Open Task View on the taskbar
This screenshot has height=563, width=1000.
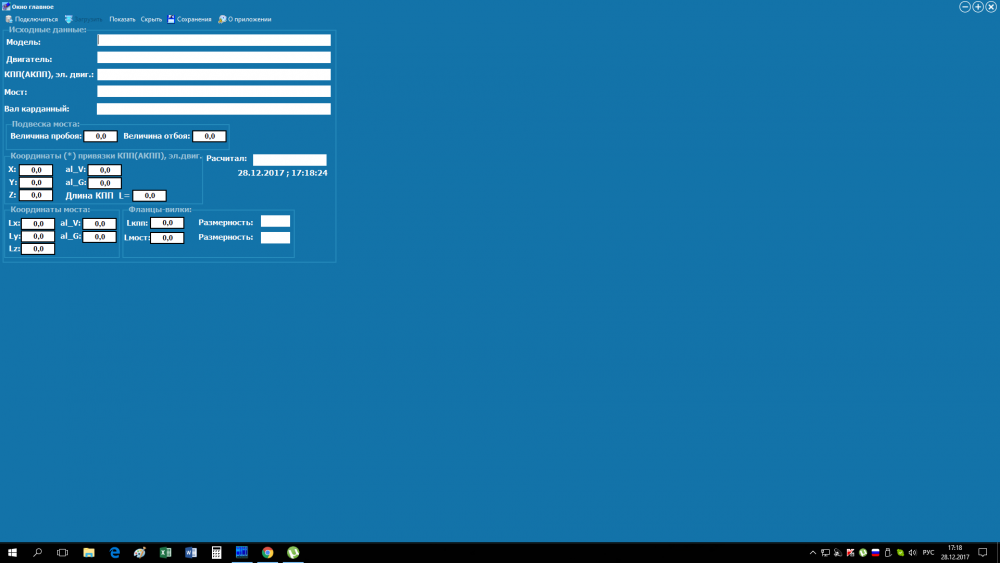(62, 552)
